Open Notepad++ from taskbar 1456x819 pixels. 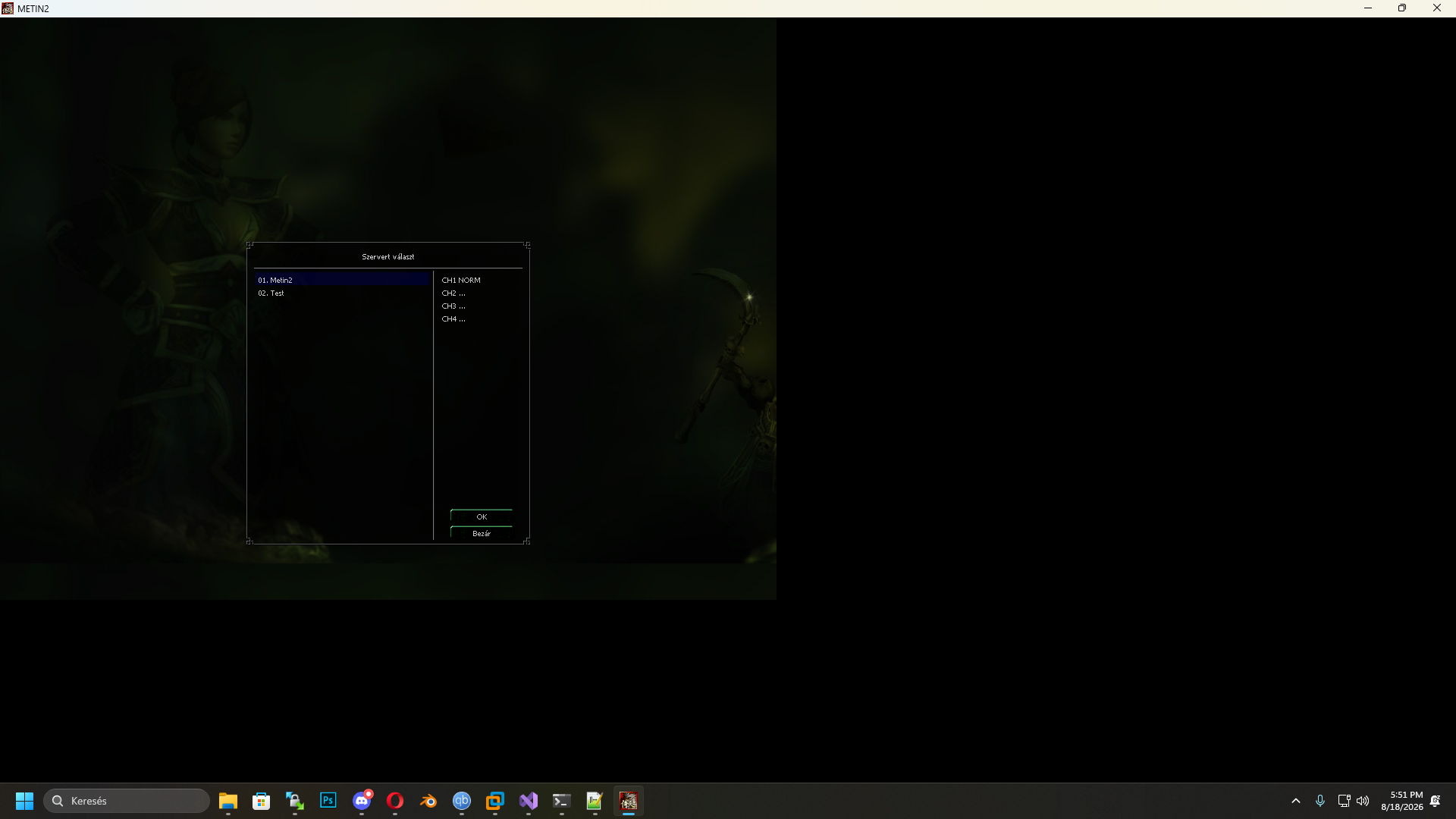(595, 801)
